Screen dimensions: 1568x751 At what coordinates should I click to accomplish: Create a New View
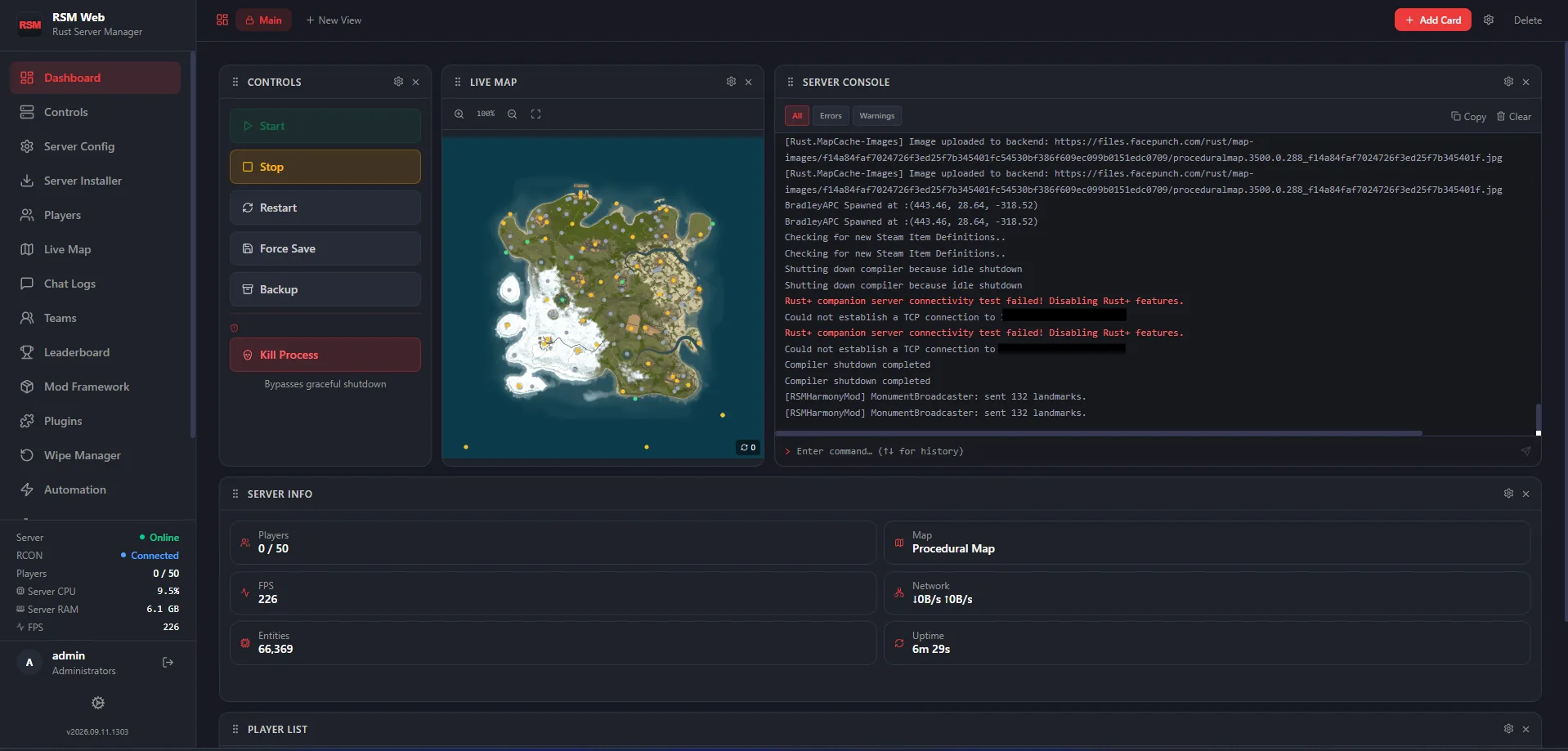pos(334,20)
